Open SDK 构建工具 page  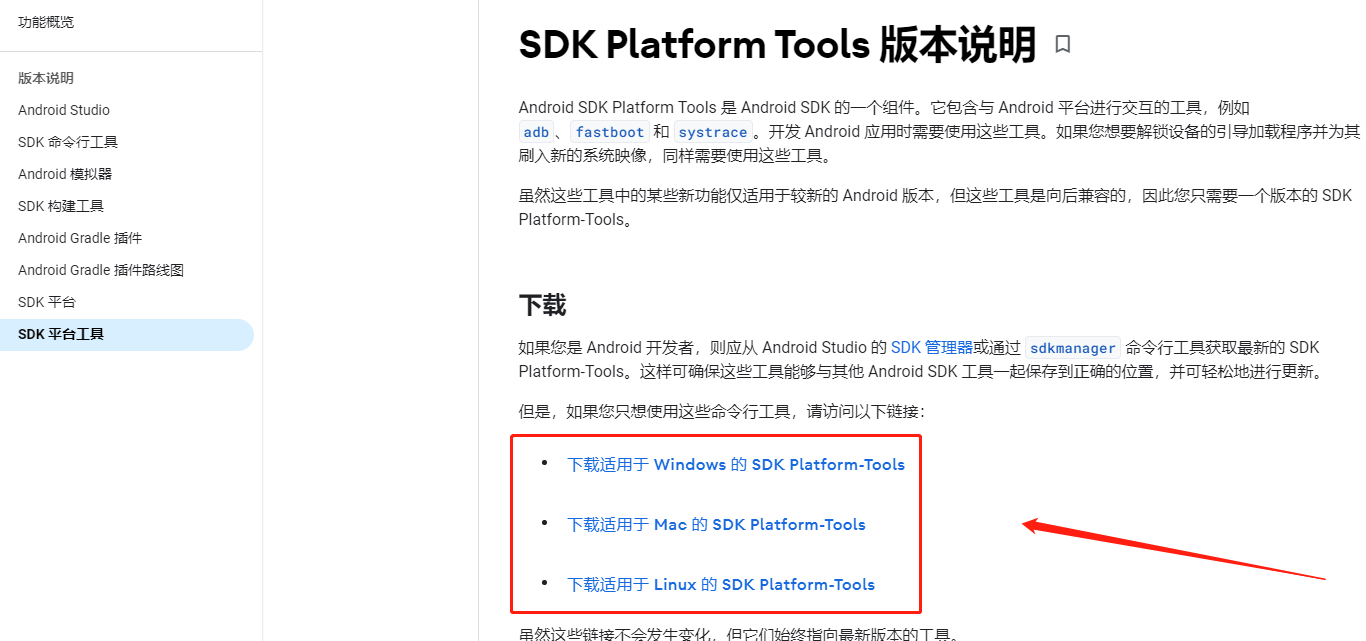61,206
